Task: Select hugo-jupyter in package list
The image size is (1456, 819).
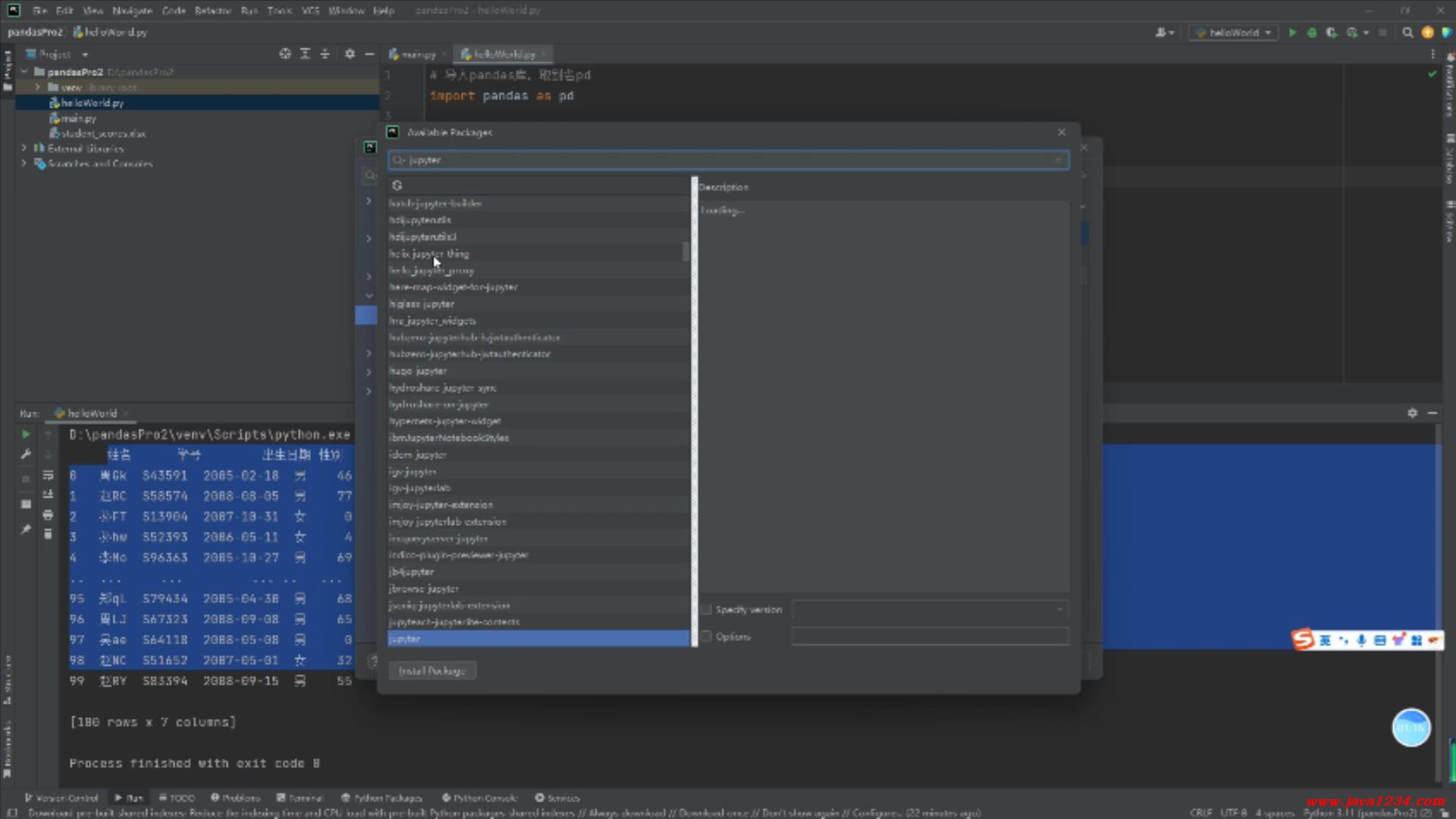Action: pyautogui.click(x=538, y=371)
